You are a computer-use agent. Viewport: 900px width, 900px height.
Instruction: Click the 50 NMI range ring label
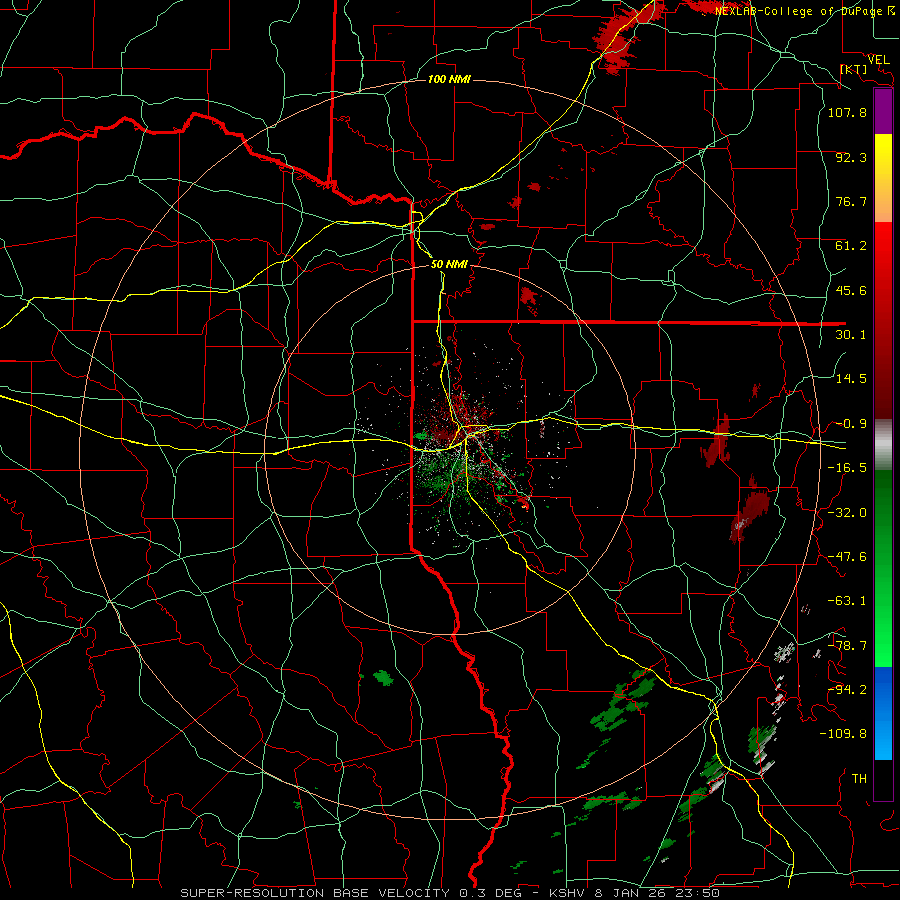[x=449, y=264]
